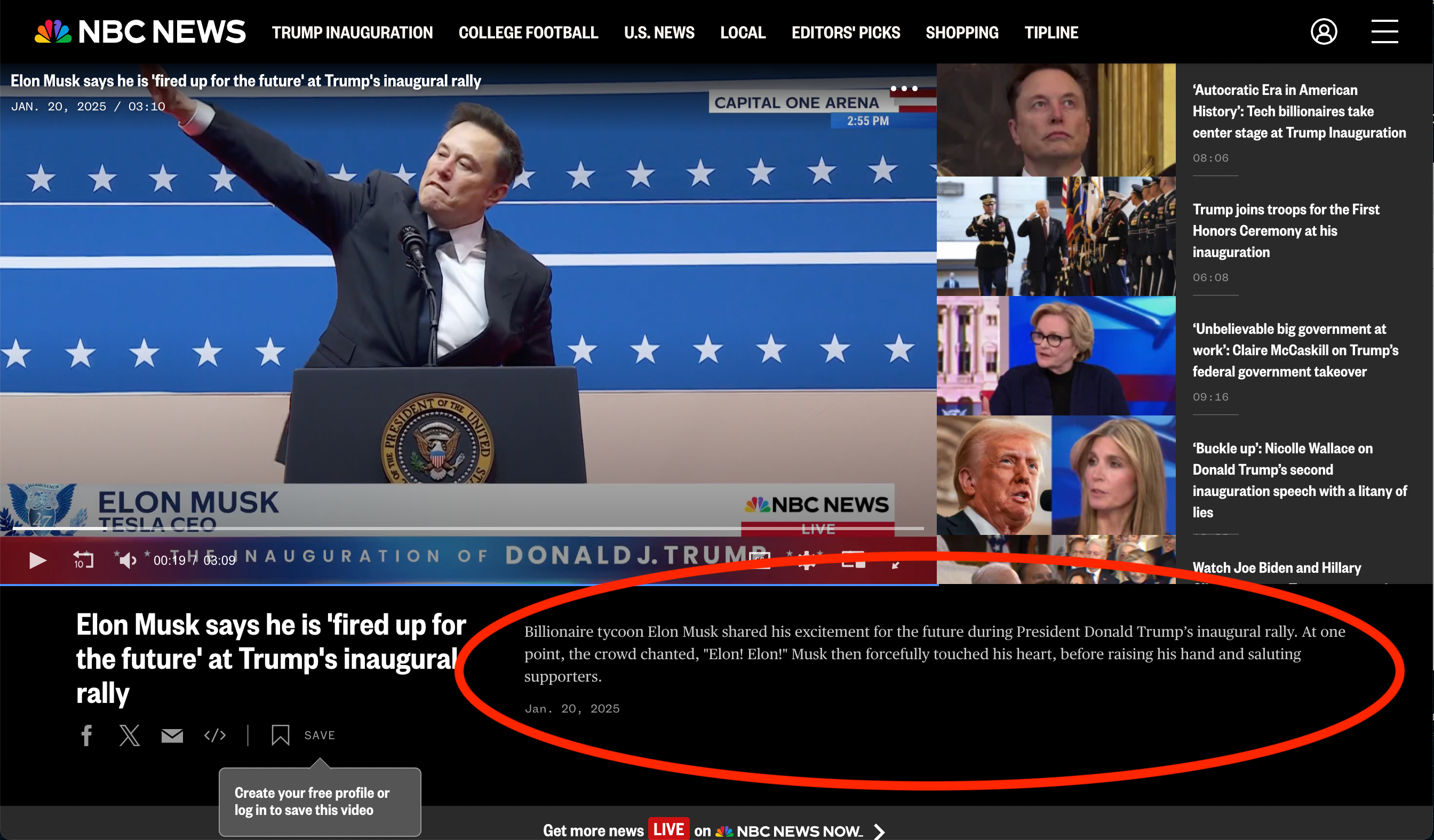The width and height of the screenshot is (1434, 840).
Task: Click the Facebook share icon
Action: [87, 735]
